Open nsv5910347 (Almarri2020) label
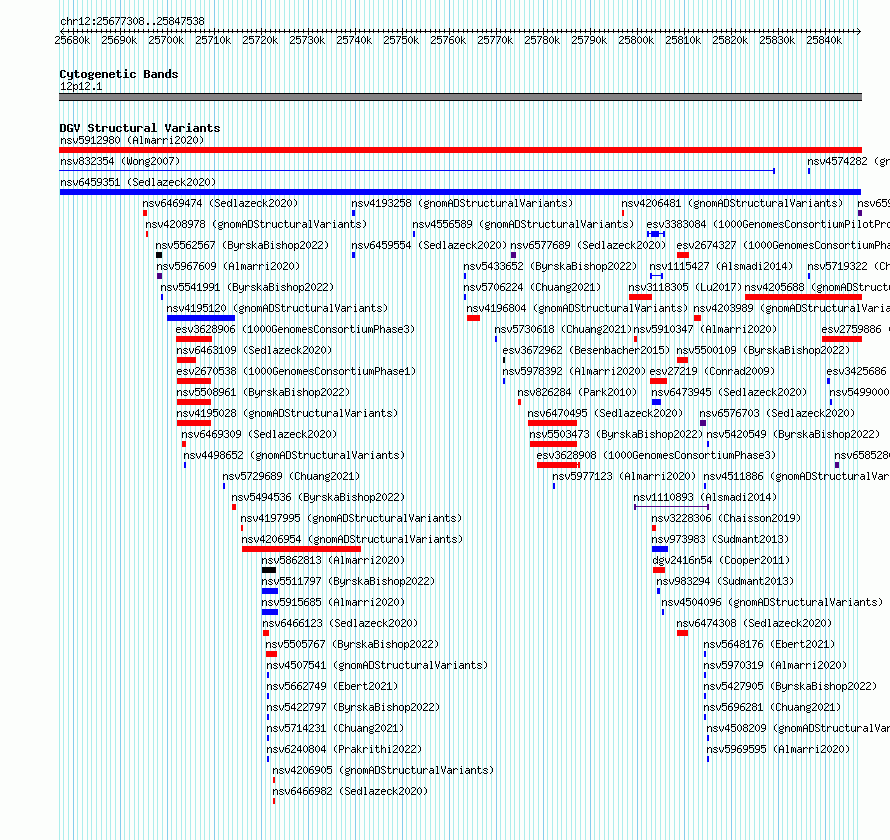The image size is (890, 840). [x=705, y=329]
